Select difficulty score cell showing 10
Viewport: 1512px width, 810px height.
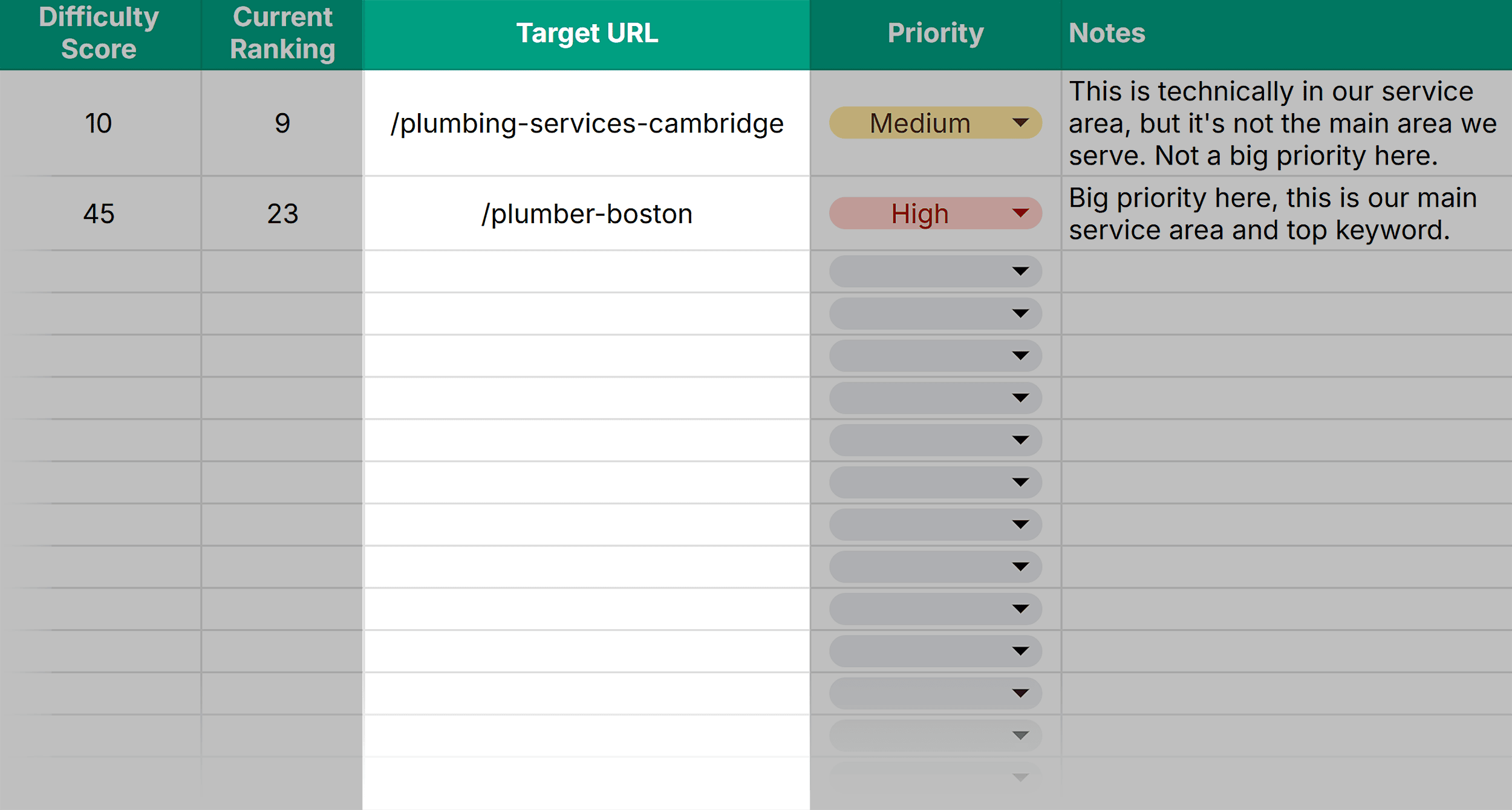click(x=100, y=123)
